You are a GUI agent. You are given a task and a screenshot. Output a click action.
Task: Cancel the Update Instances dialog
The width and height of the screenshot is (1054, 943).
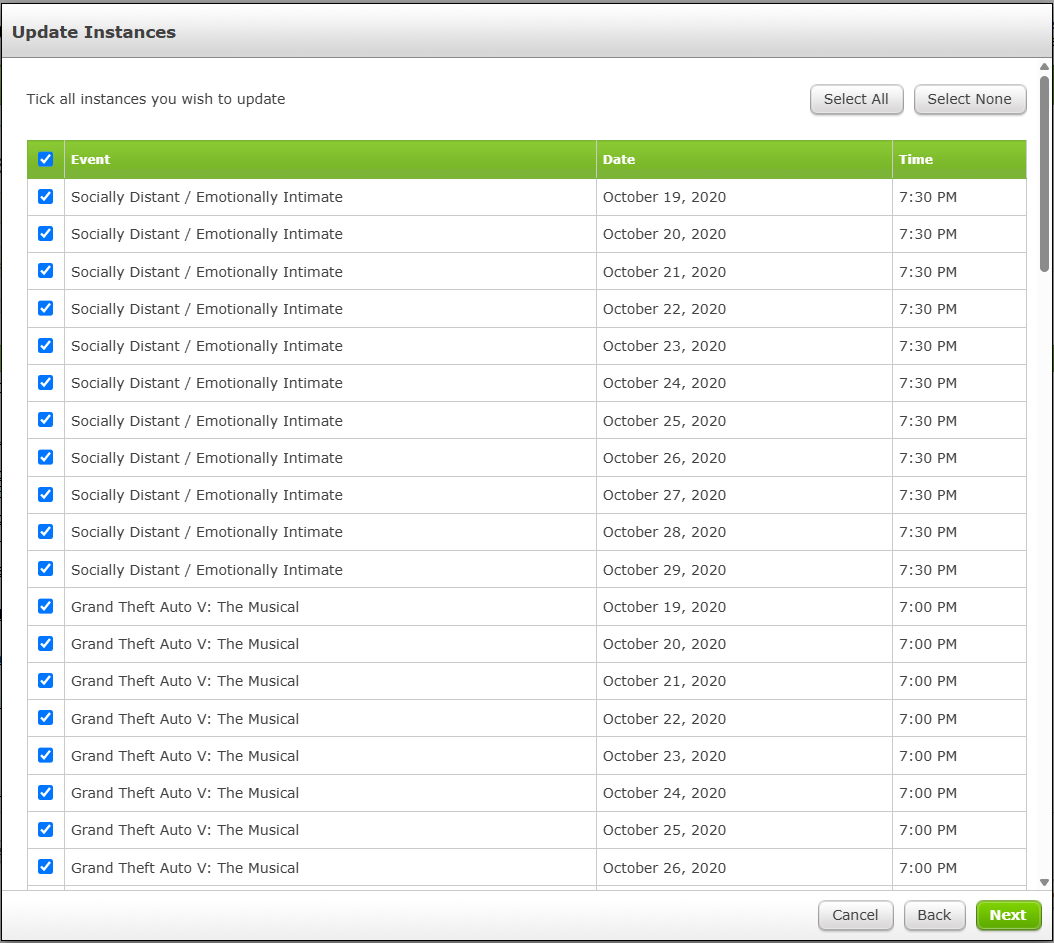[855, 915]
